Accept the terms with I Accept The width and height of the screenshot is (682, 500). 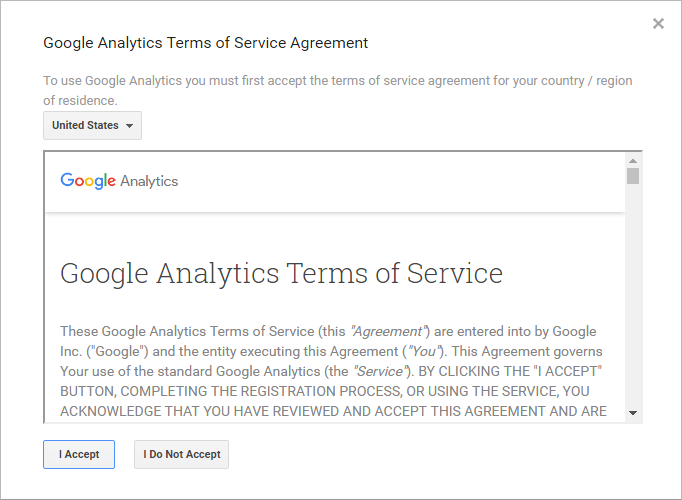click(79, 454)
